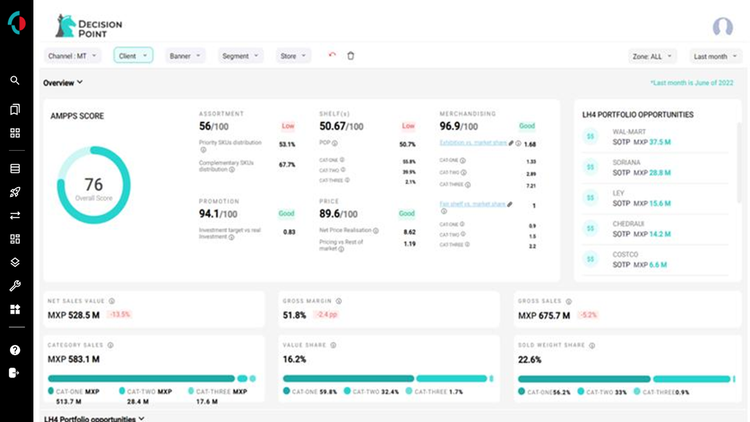Viewport: 750px width, 422px height.
Task: Click the Gross Sales MXP 675.7 M figure
Action: (x=544, y=315)
